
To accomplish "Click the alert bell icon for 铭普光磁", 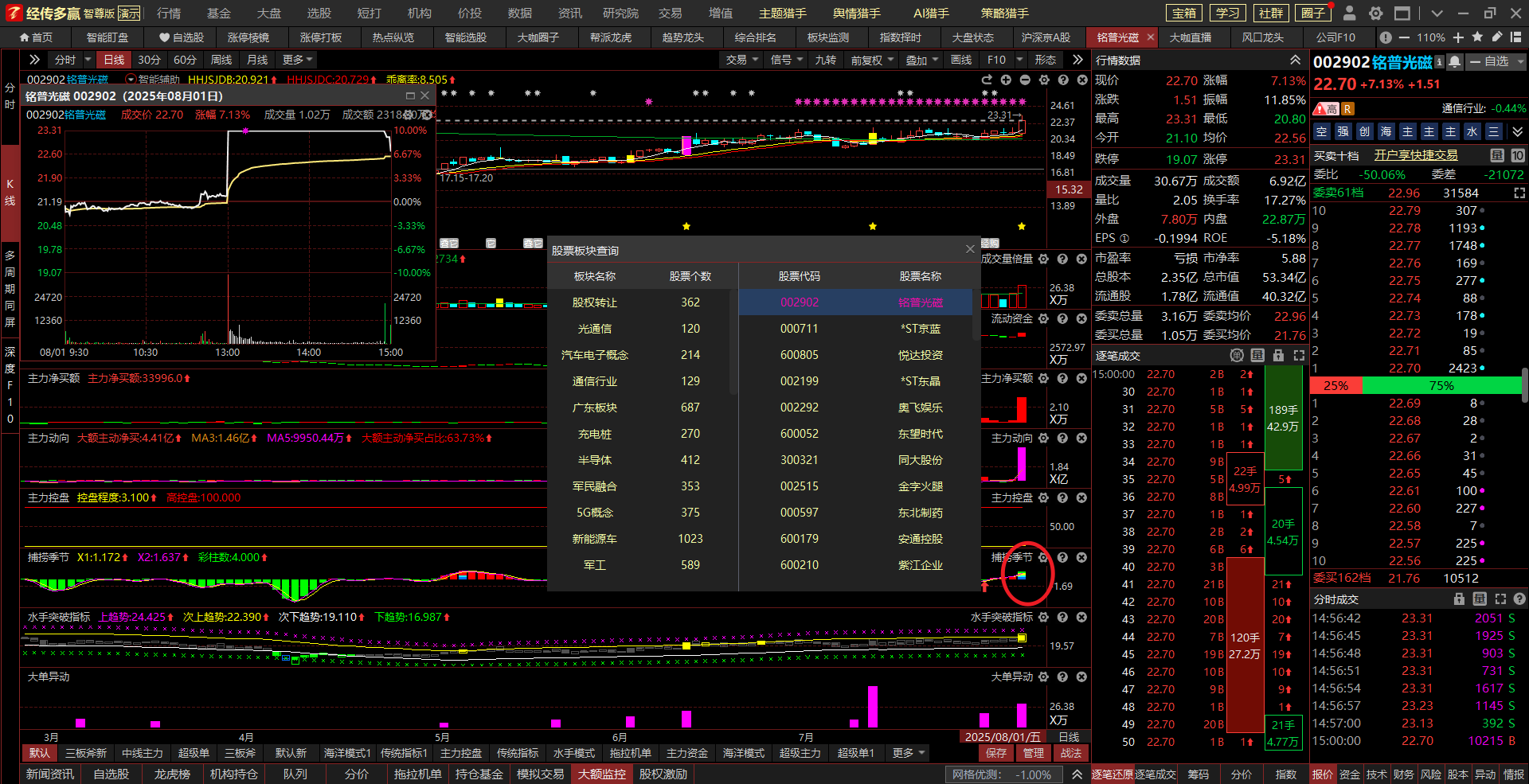I will [1455, 61].
